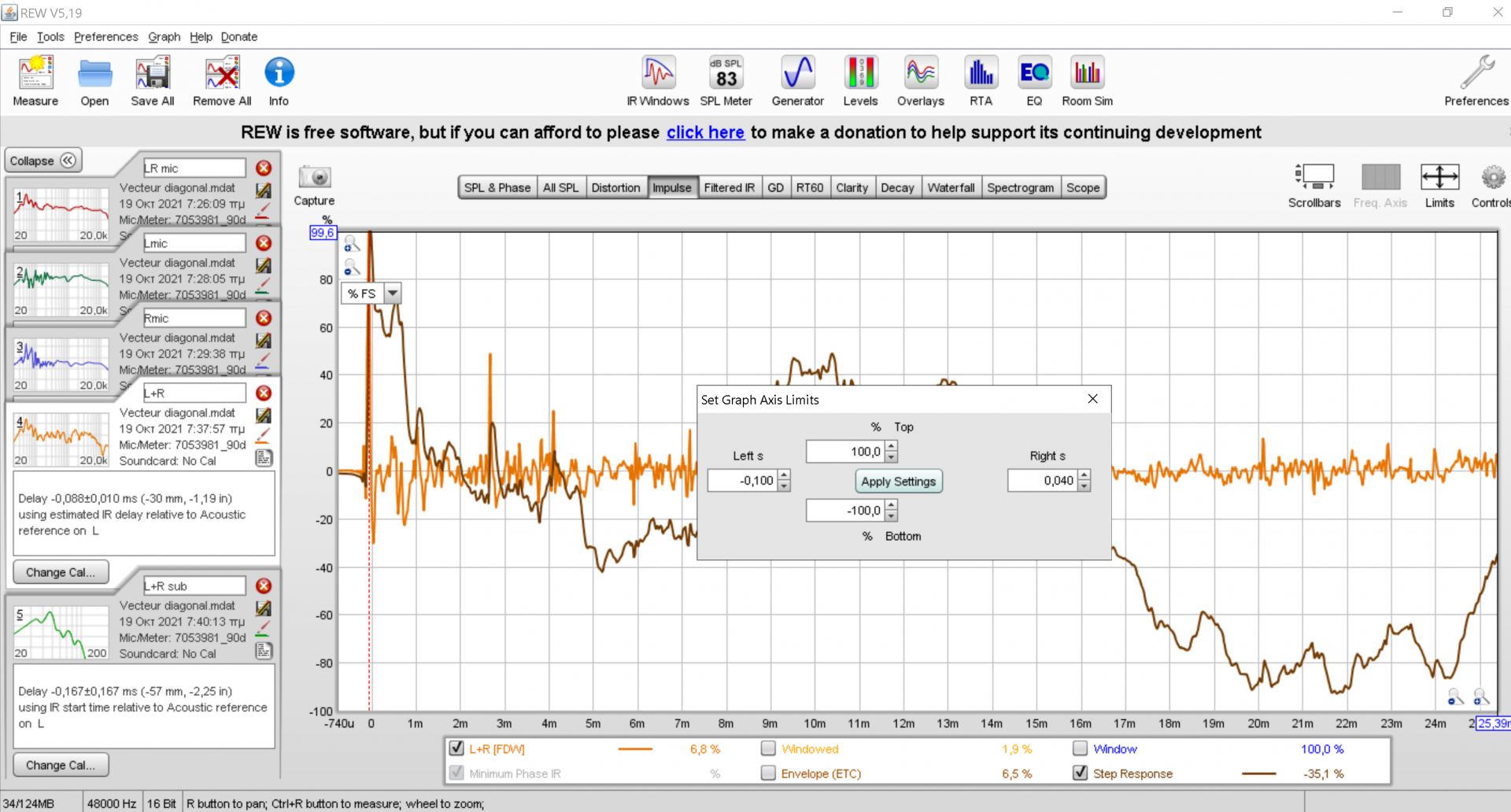Open the Graph menu
This screenshot has height=812, width=1511.
point(164,37)
